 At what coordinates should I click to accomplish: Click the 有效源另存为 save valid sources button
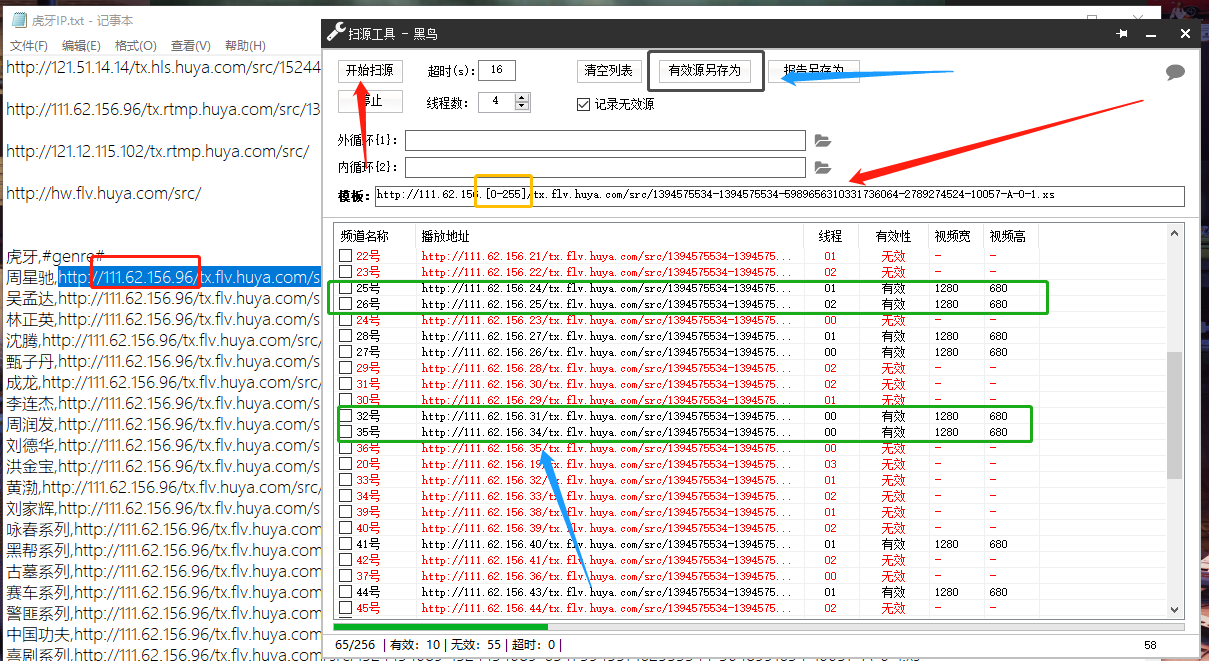[705, 71]
